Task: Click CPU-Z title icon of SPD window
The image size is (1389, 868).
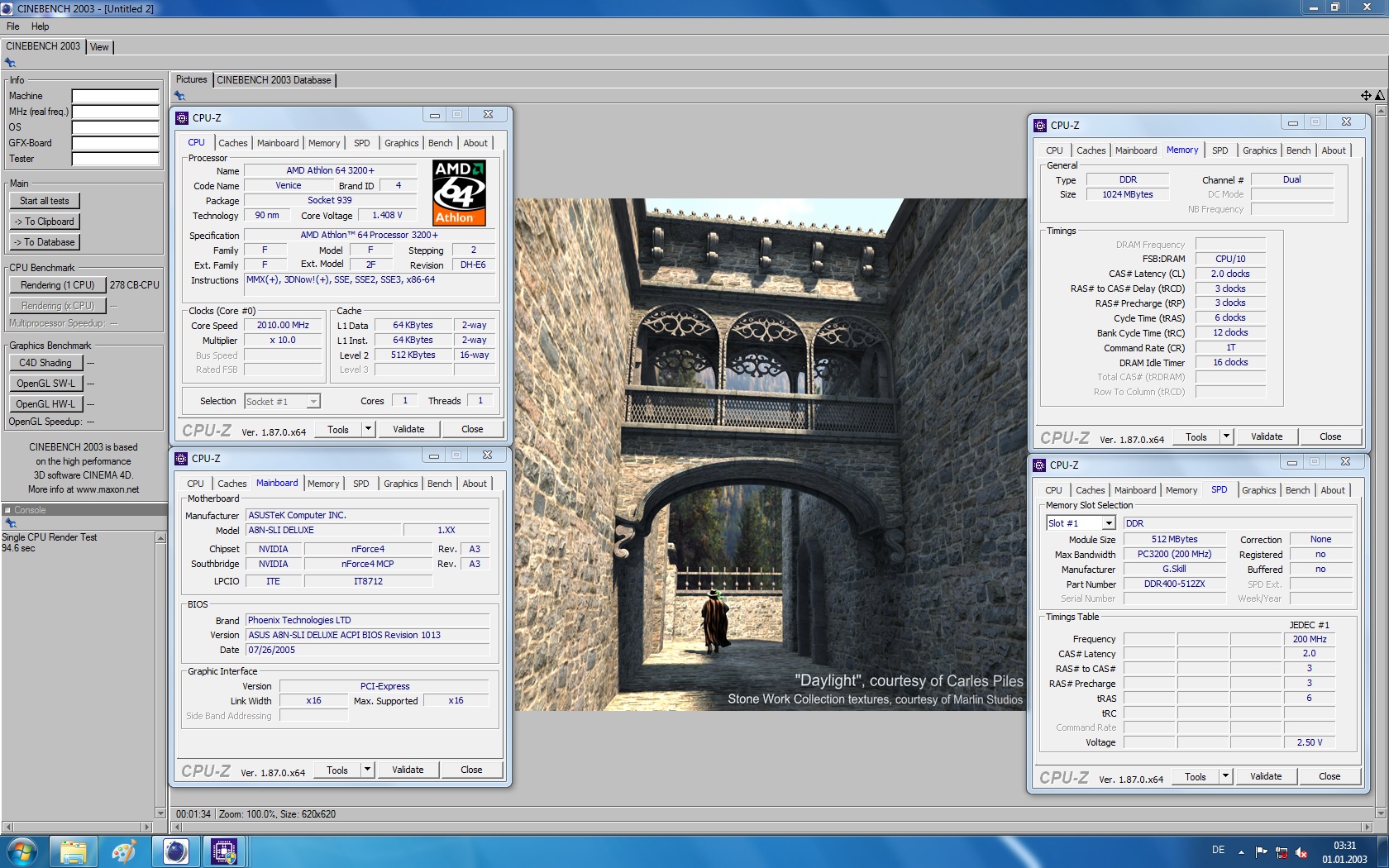Action: coord(1039,465)
